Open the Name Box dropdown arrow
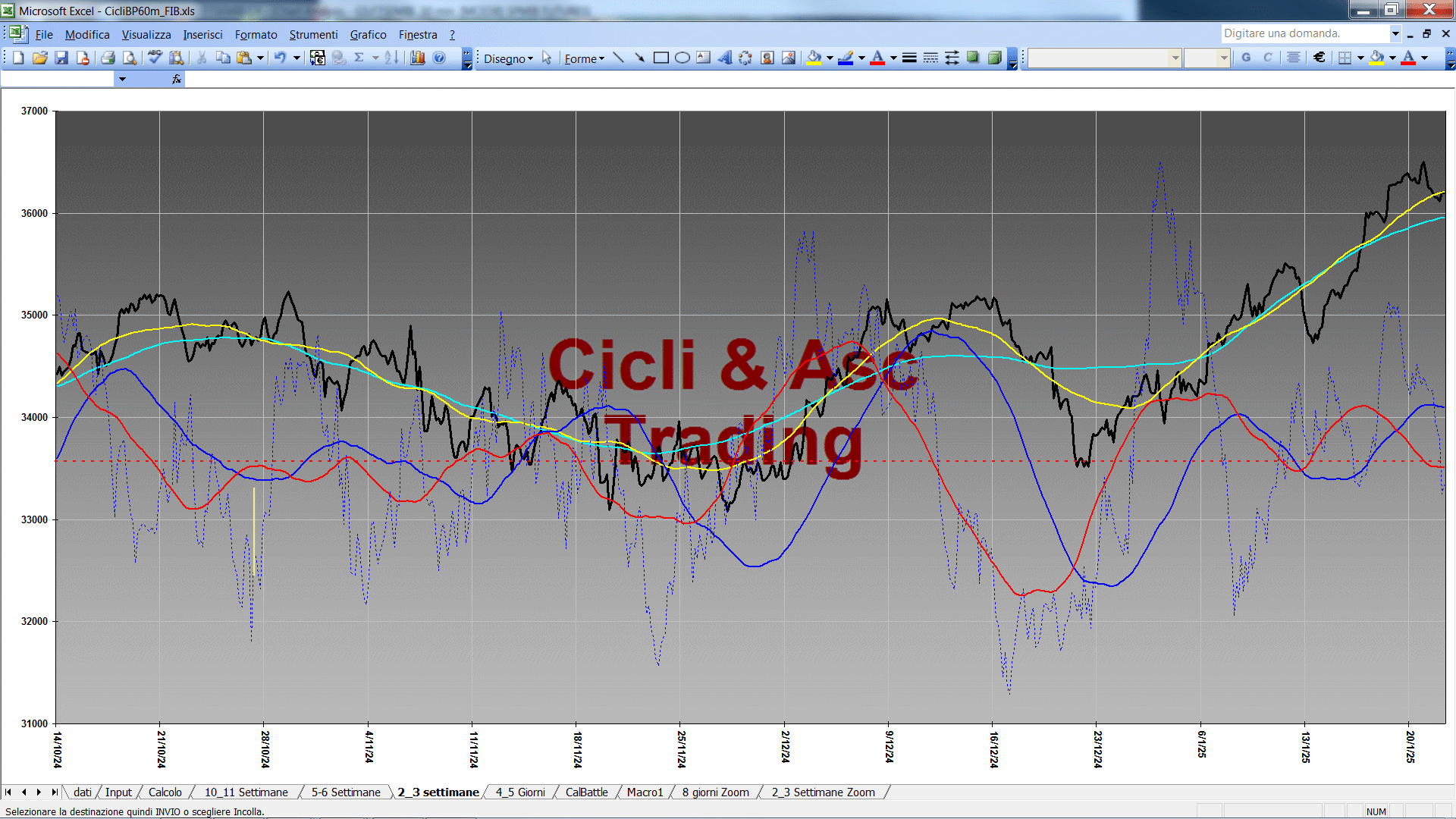Image resolution: width=1456 pixels, height=819 pixels. [x=122, y=79]
